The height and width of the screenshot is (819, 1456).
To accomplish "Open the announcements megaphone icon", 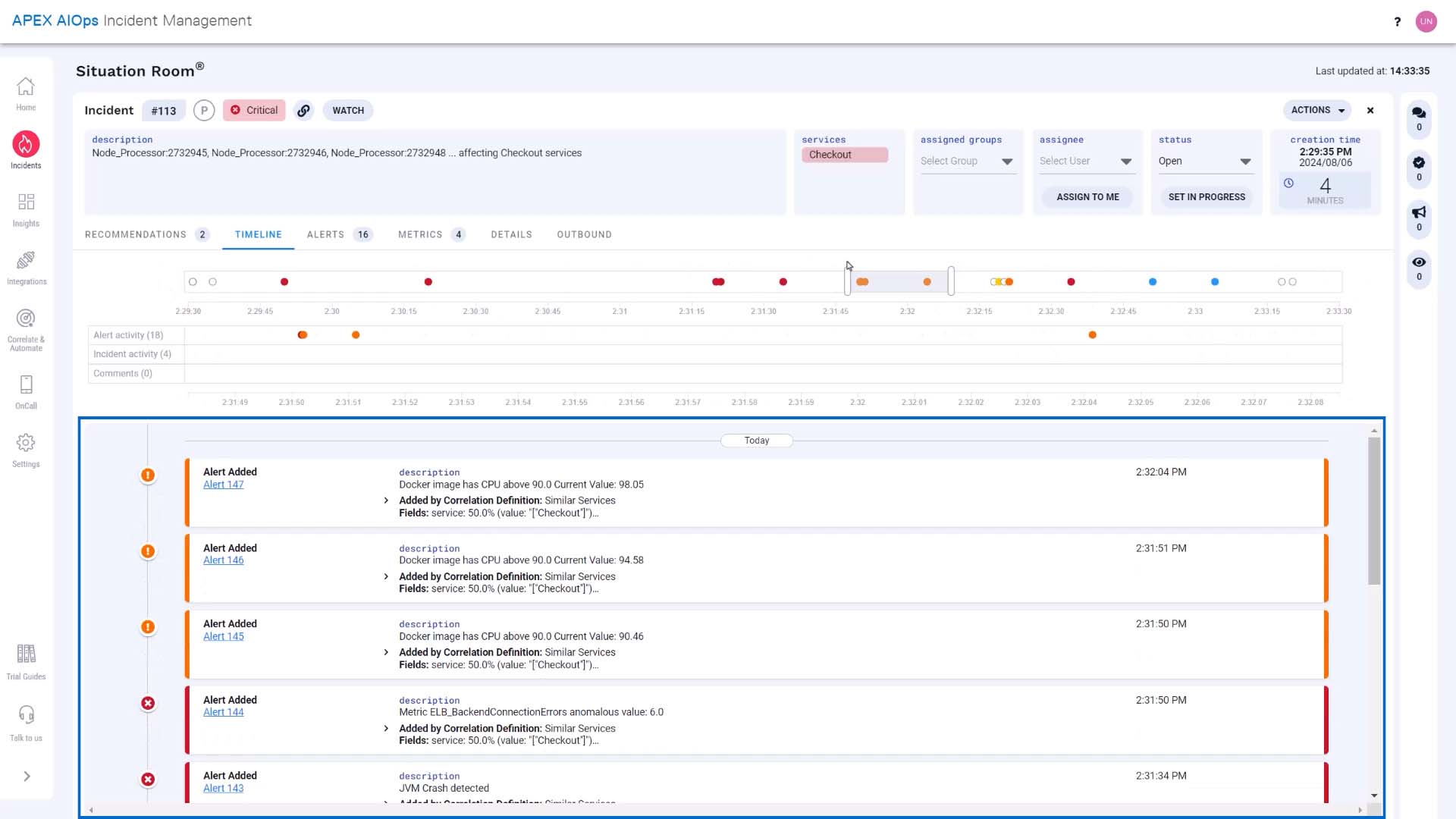I will click(x=1419, y=212).
